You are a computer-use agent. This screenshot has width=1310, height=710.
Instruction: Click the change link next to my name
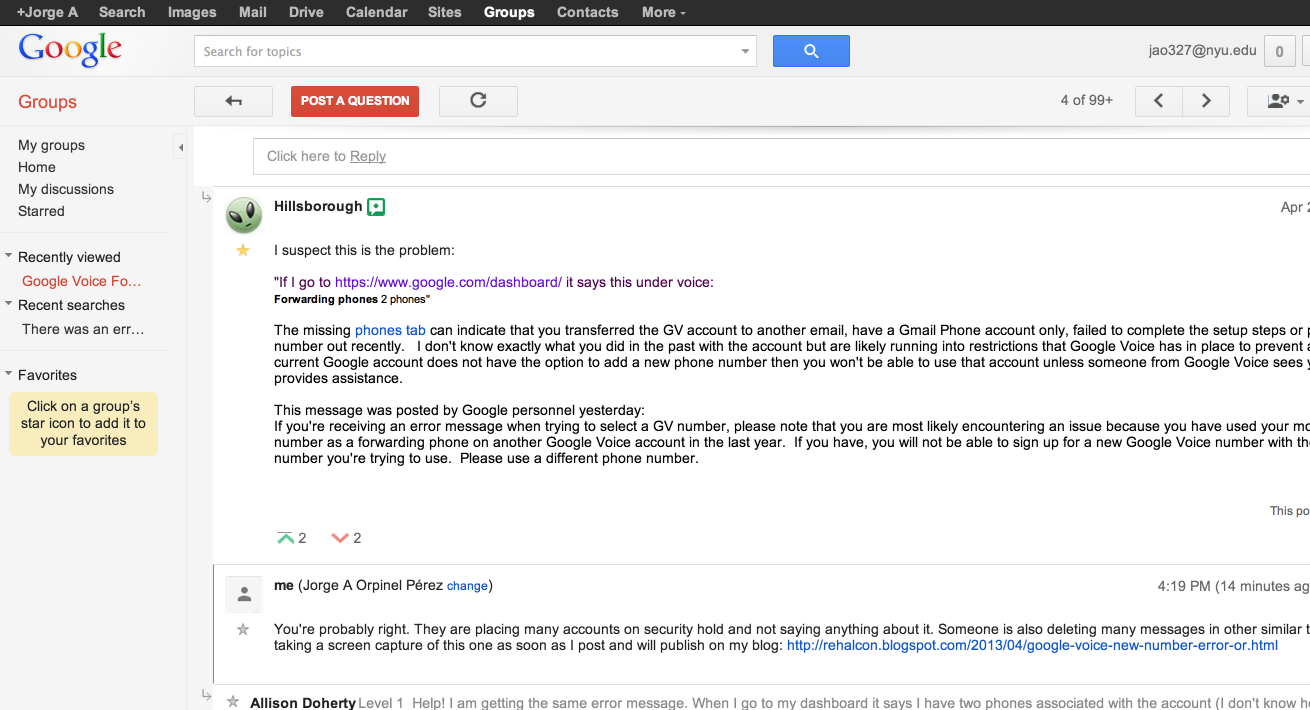[x=467, y=586]
